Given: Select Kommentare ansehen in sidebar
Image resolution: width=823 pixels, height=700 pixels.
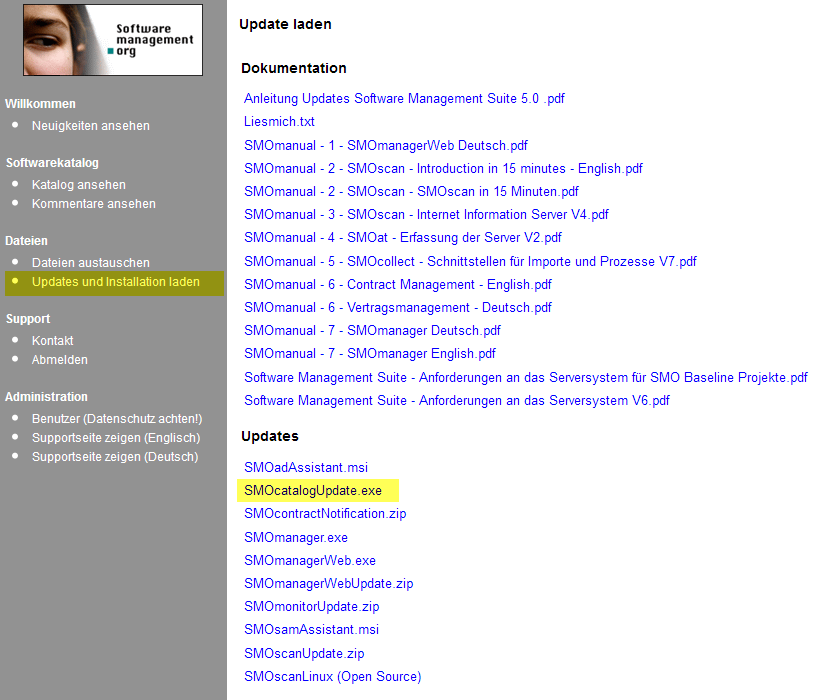Looking at the screenshot, I should pyautogui.click(x=93, y=204).
